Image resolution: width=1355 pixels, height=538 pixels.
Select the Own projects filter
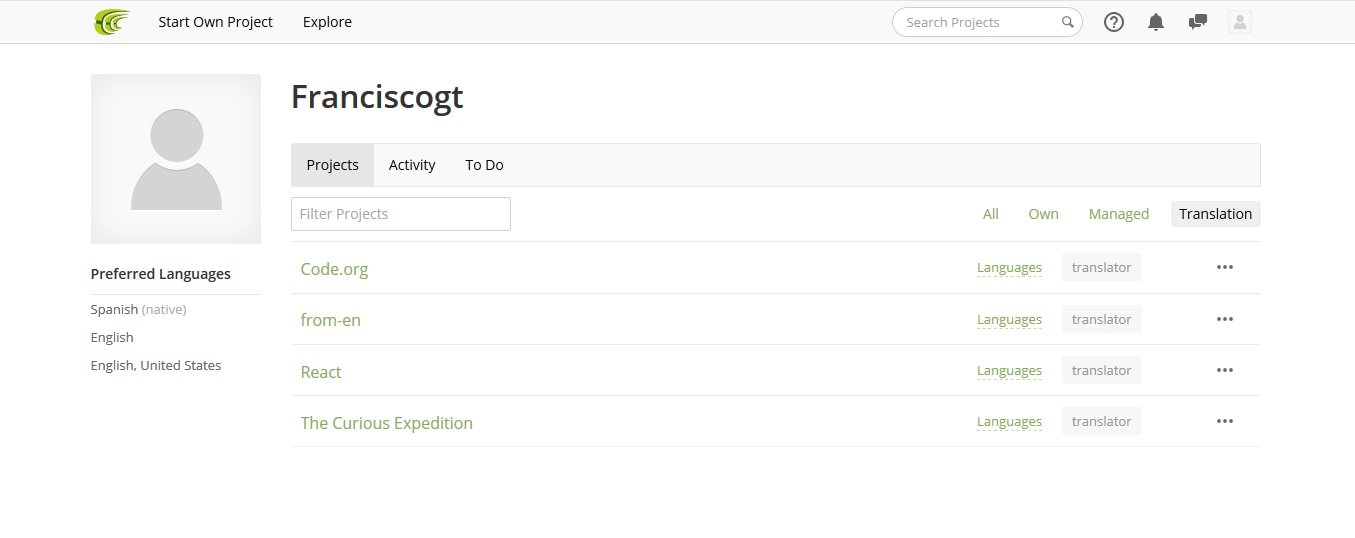pyautogui.click(x=1043, y=214)
